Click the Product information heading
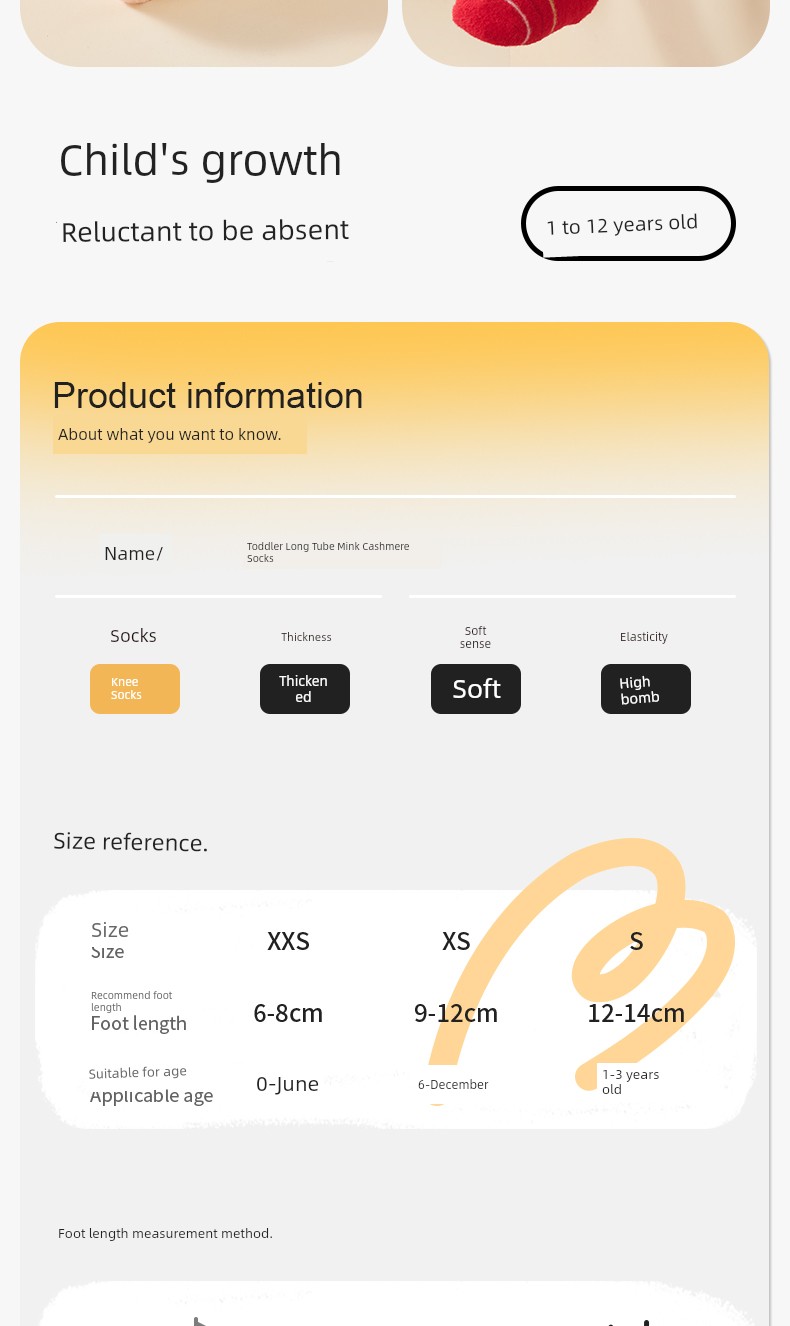This screenshot has height=1326, width=790. tap(208, 396)
